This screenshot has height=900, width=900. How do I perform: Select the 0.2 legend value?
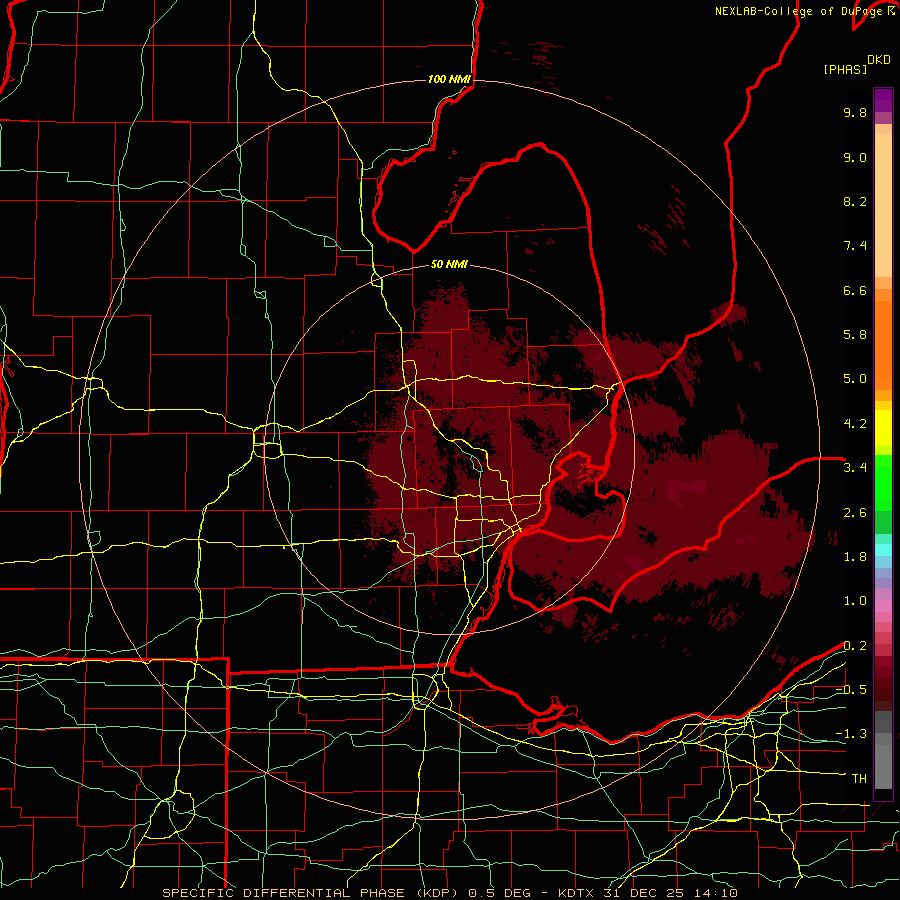[855, 646]
